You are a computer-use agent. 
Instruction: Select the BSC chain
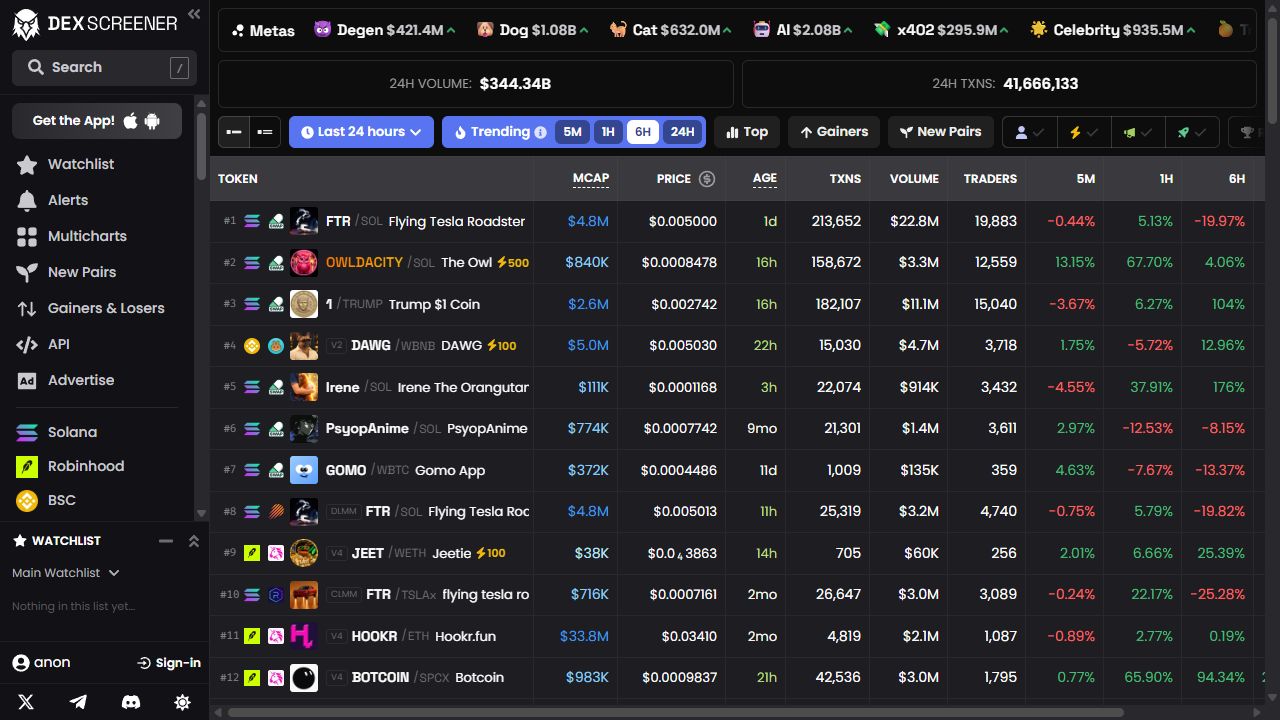[47, 500]
